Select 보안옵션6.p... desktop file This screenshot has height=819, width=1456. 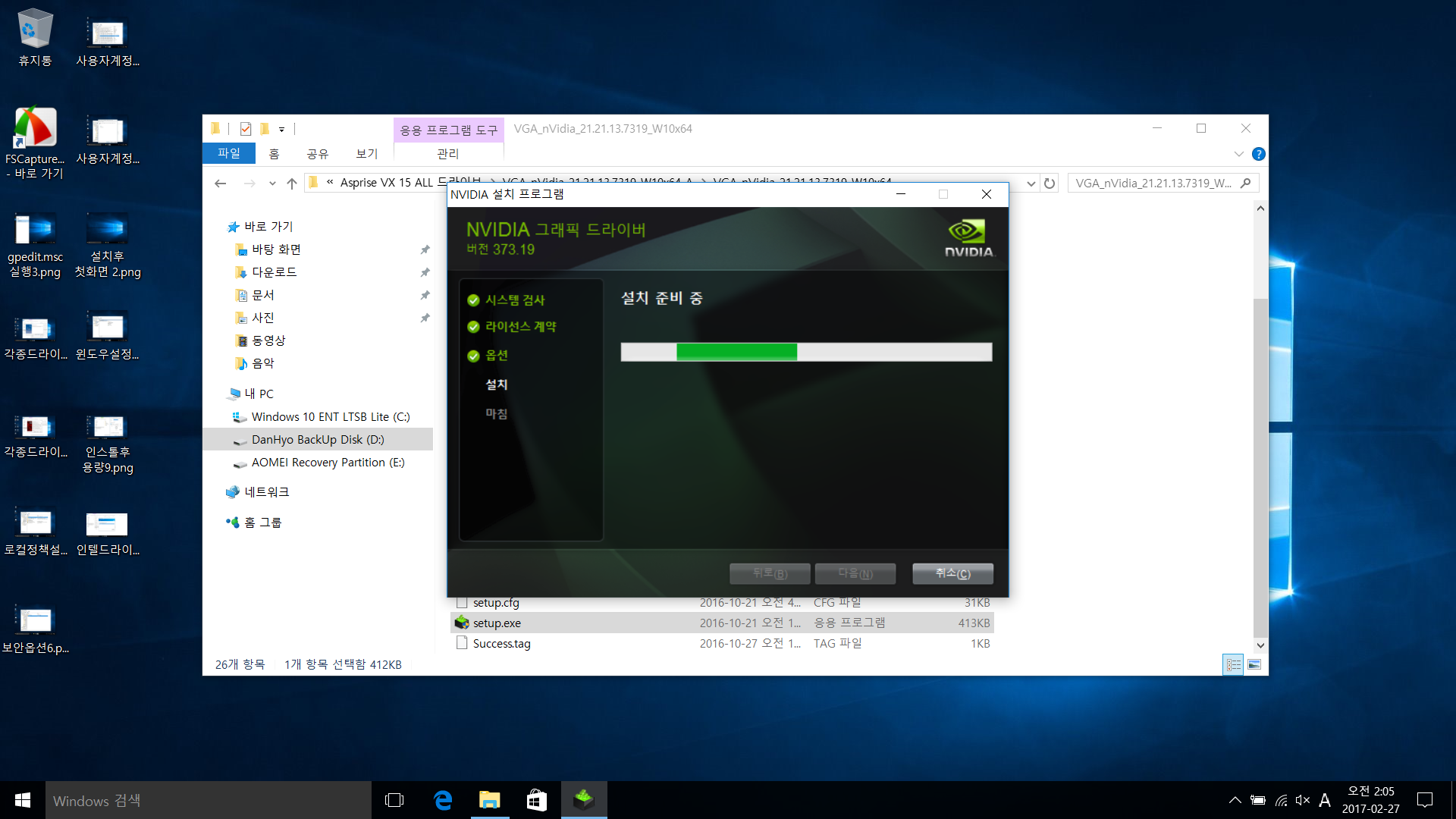tap(35, 629)
